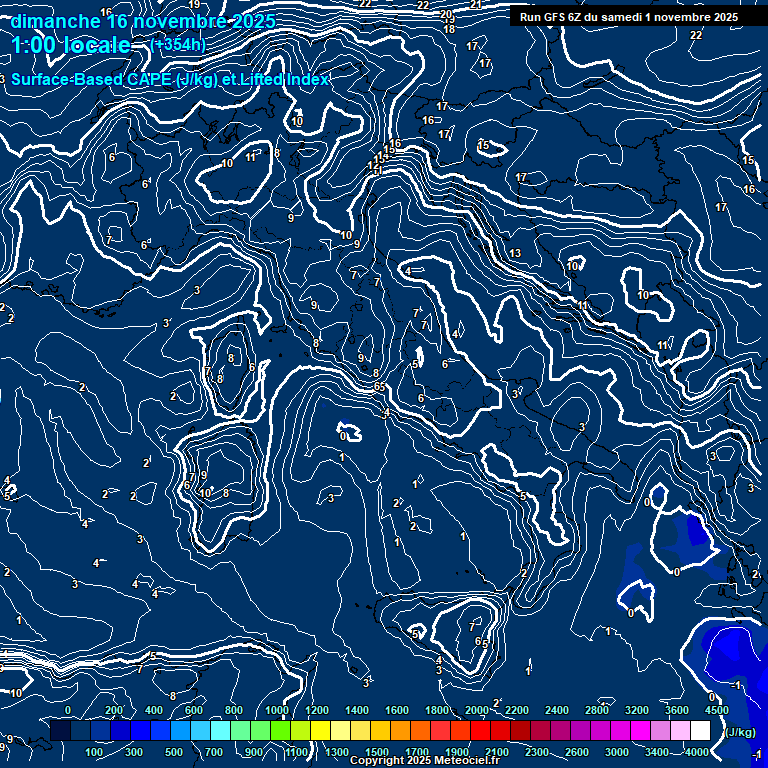Screen dimensions: 768x768
Task: Click the 'Surface-Based CAPE (J/kg) et Lifted Index' title
Action: [x=169, y=79]
